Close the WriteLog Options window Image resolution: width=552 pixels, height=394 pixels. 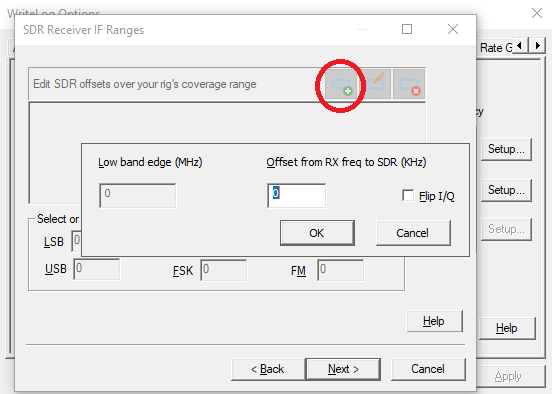point(537,13)
